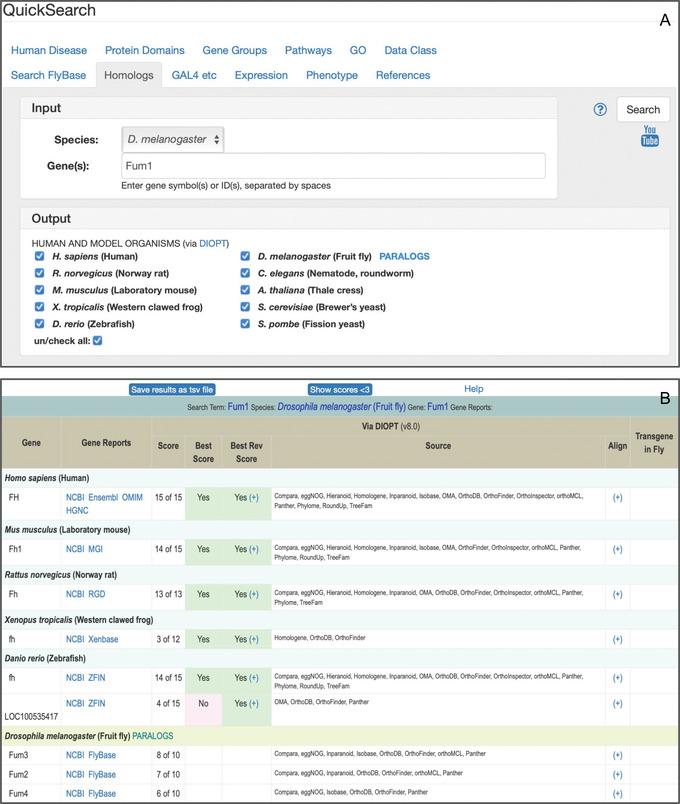Switch to the Gene Groups tab

tap(234, 50)
